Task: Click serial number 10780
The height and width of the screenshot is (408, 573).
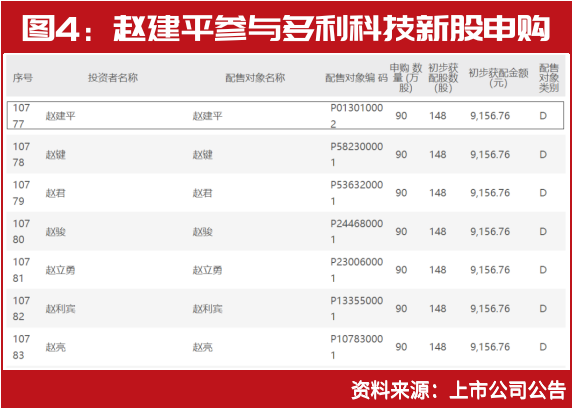Action: [22, 231]
